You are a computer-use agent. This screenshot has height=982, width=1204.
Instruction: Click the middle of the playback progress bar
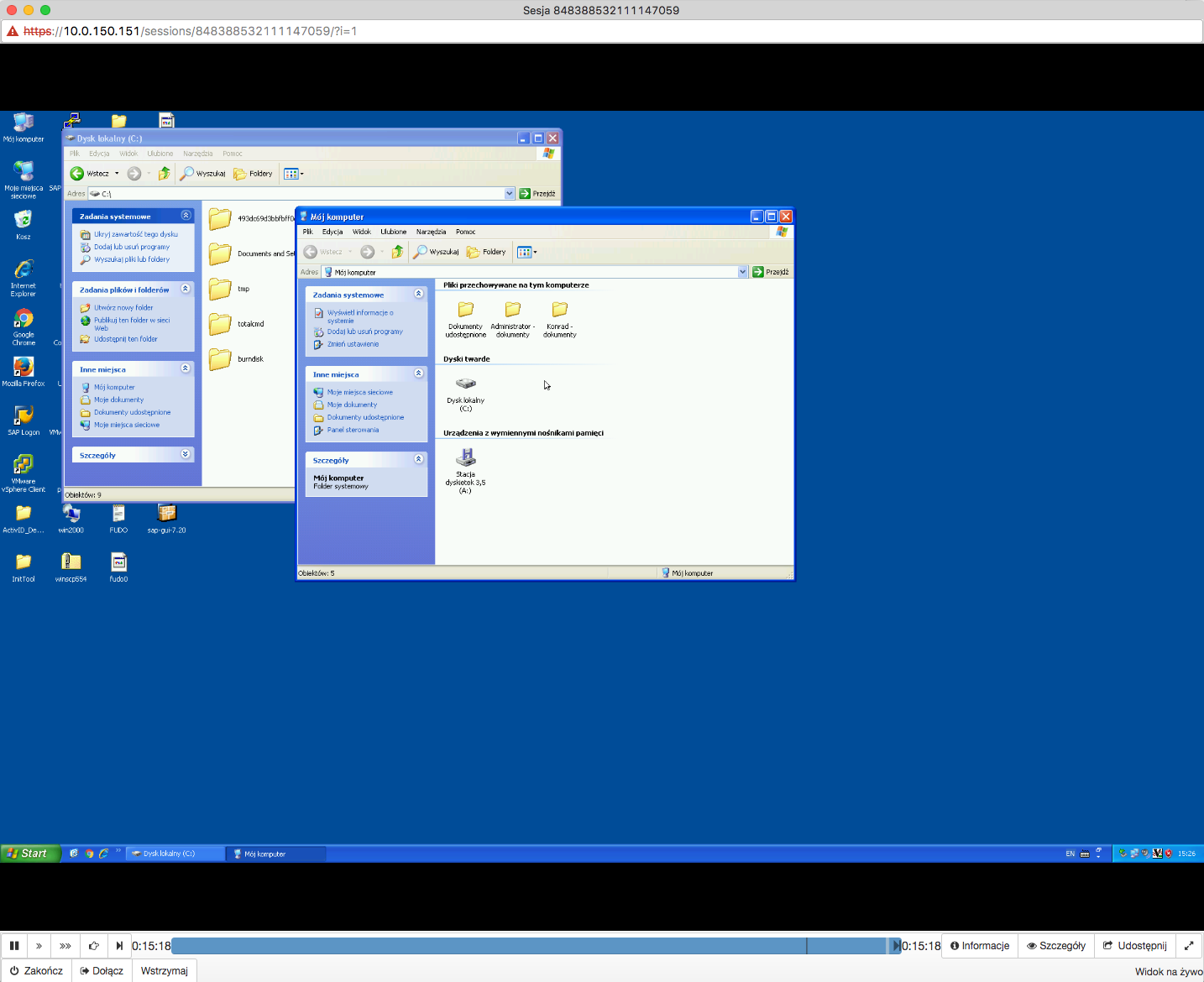coord(536,946)
